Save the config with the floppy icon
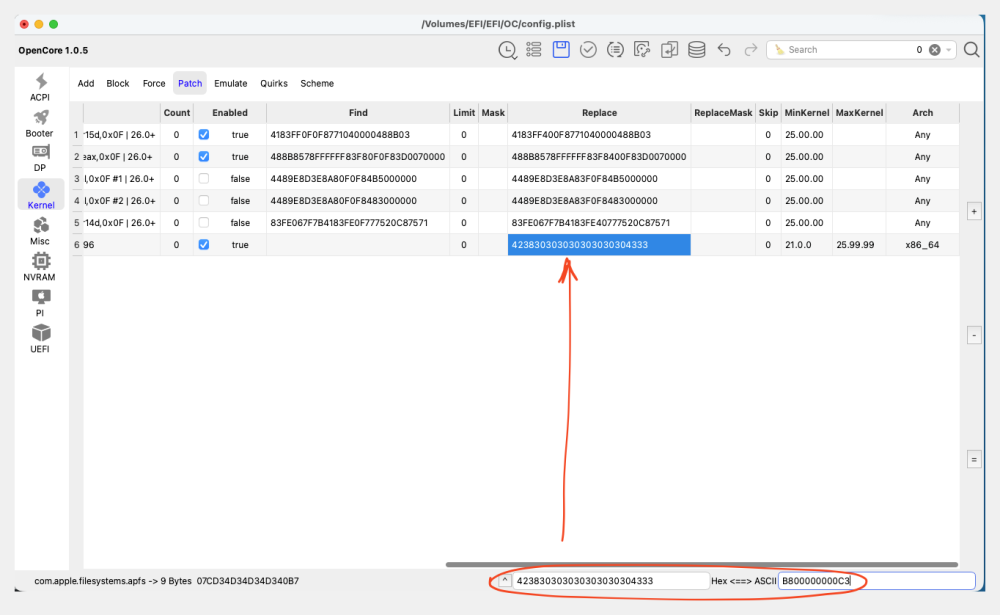1000x615 pixels. click(561, 50)
